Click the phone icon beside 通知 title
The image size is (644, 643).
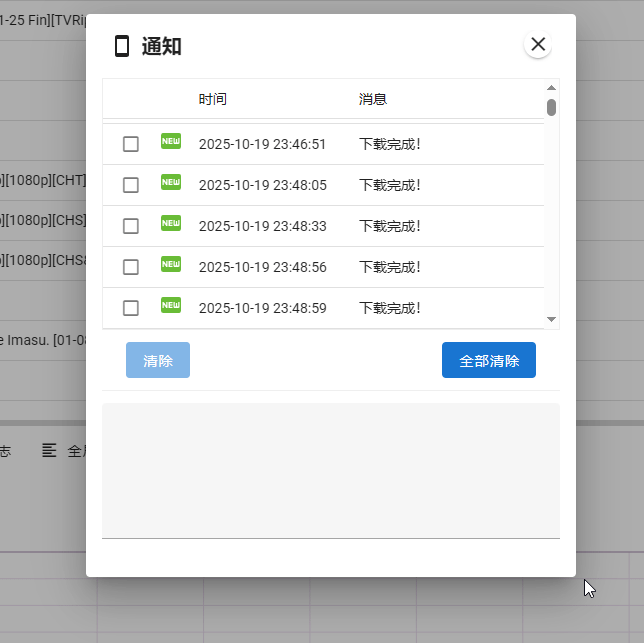pos(122,46)
